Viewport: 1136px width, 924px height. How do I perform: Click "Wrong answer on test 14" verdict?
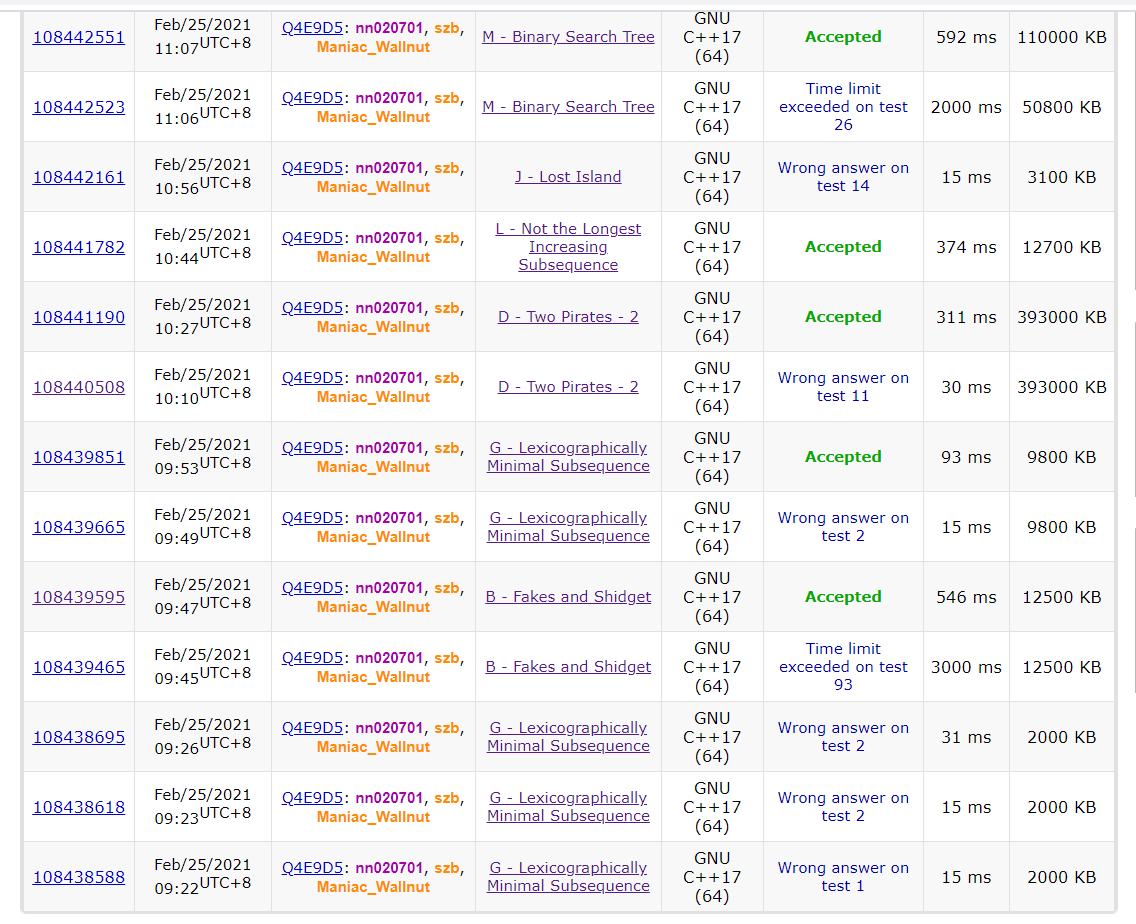[843, 177]
